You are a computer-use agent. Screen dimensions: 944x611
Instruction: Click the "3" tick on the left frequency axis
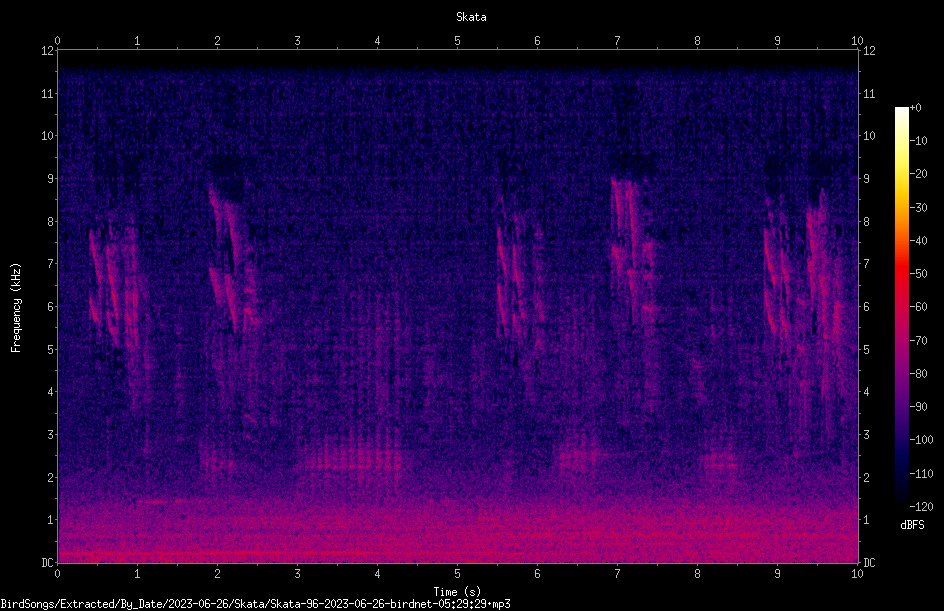click(51, 435)
